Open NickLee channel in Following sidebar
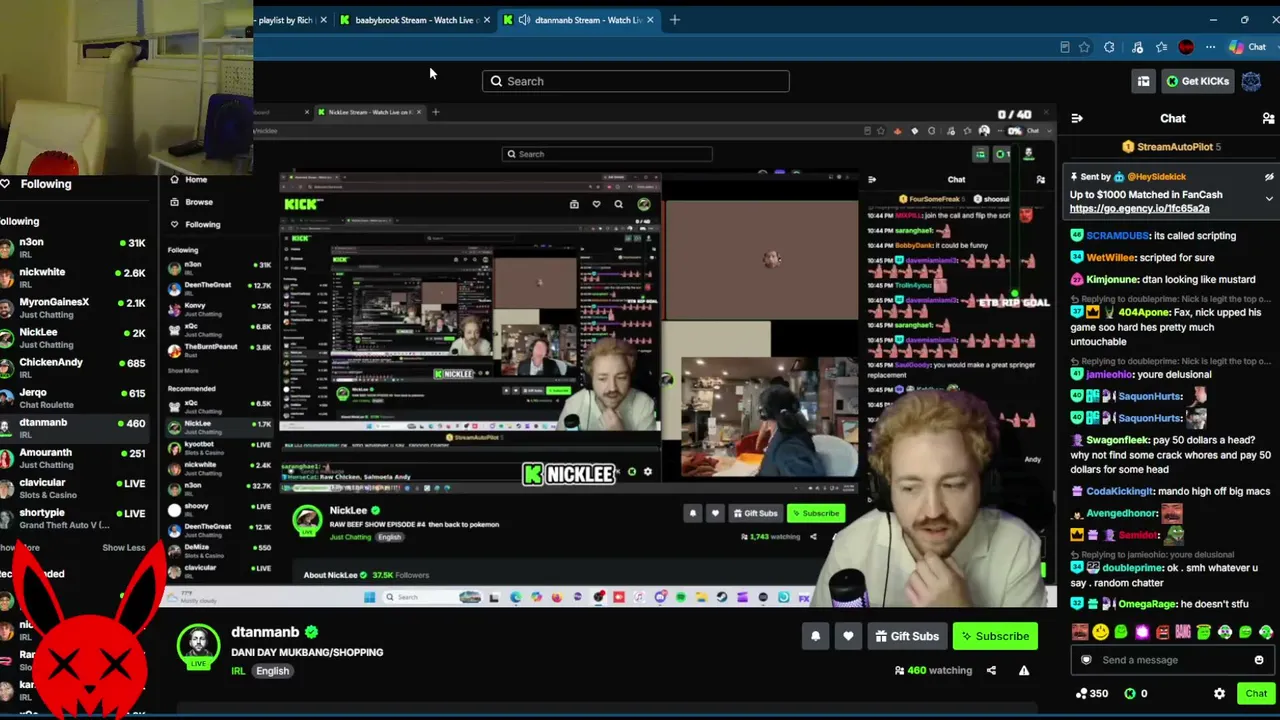The width and height of the screenshot is (1280, 720). coord(75,338)
